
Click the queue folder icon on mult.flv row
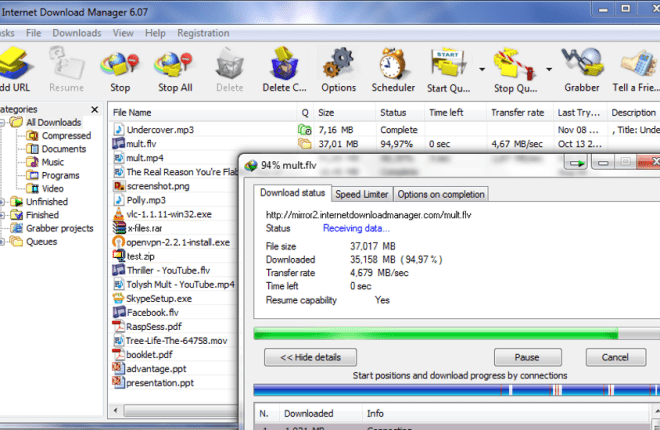pos(304,143)
